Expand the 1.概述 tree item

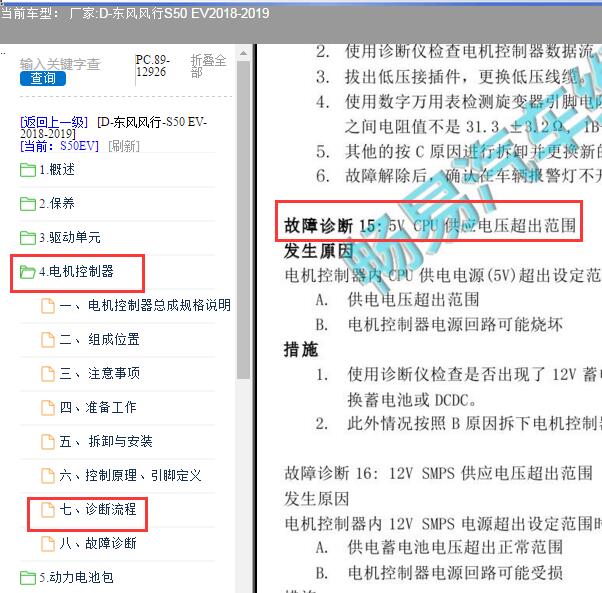pyautogui.click(x=57, y=170)
